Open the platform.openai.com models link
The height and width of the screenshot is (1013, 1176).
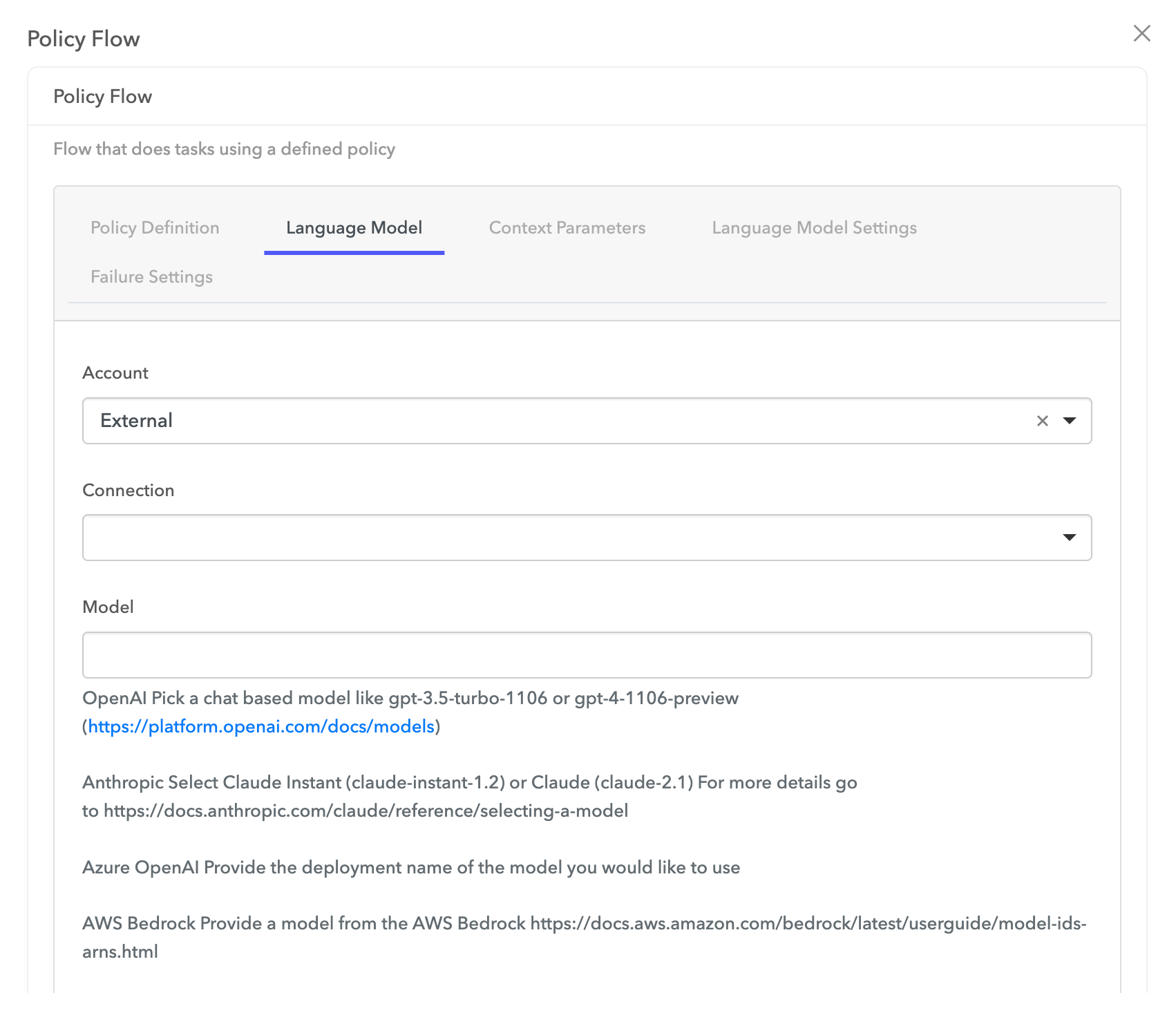[261, 727]
